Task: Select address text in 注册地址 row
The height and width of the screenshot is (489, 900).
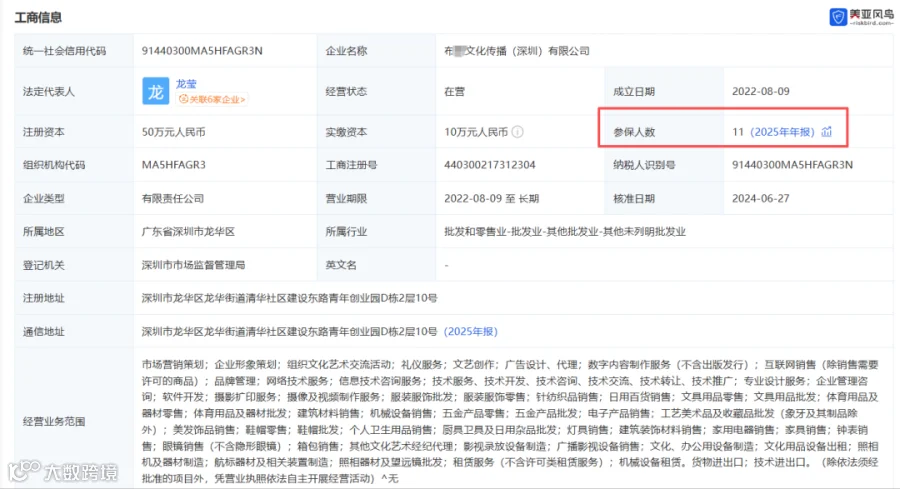Action: click(289, 298)
